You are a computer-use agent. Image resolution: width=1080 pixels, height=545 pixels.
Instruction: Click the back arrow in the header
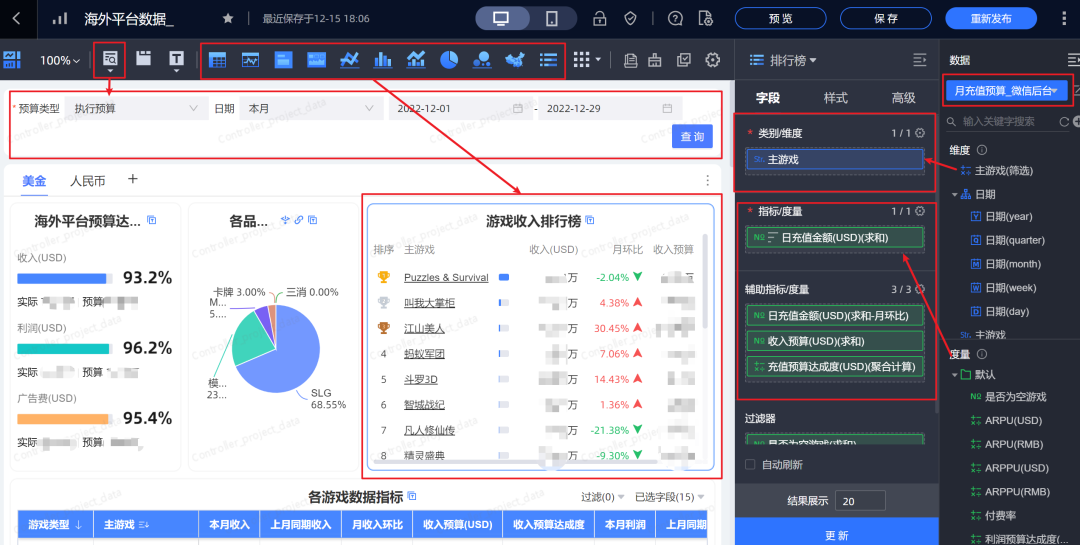17,19
